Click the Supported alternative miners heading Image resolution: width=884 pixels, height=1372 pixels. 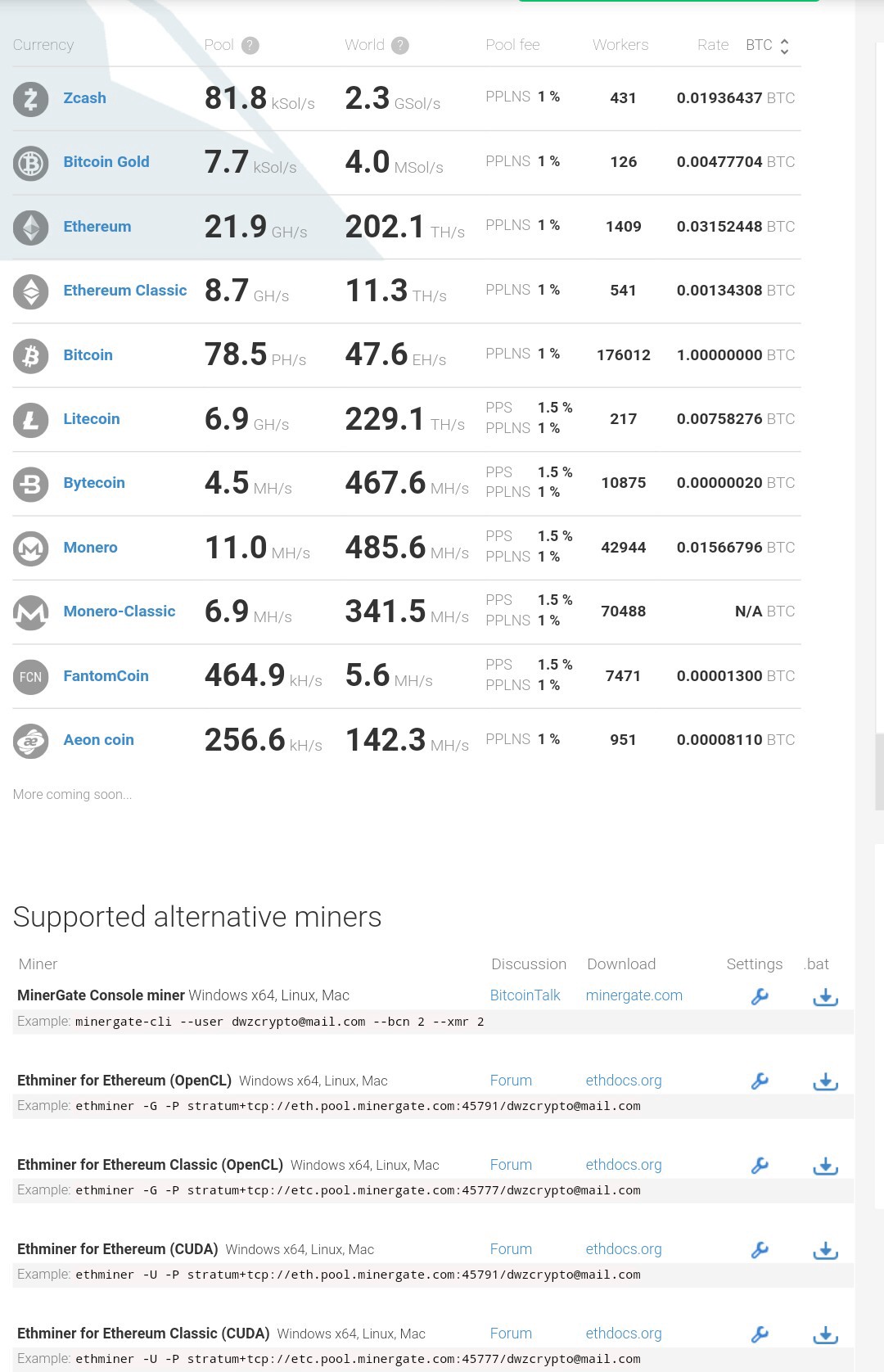(197, 917)
